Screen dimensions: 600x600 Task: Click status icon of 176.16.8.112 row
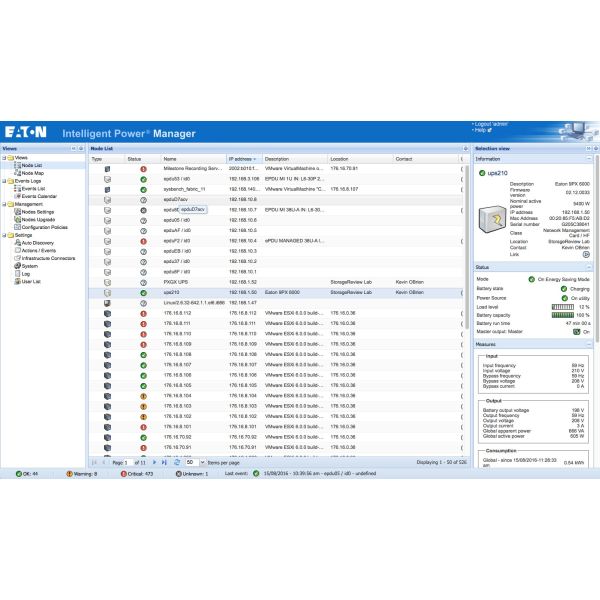143,314
